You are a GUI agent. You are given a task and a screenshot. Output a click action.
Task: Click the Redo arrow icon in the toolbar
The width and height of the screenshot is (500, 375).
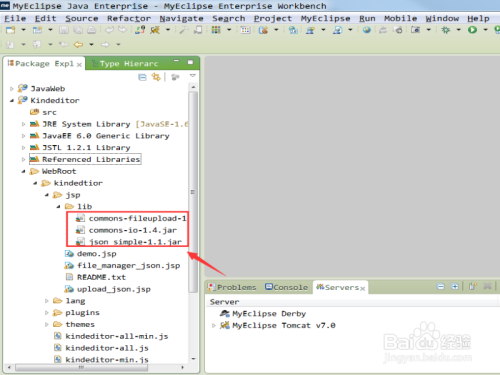[x=123, y=30]
